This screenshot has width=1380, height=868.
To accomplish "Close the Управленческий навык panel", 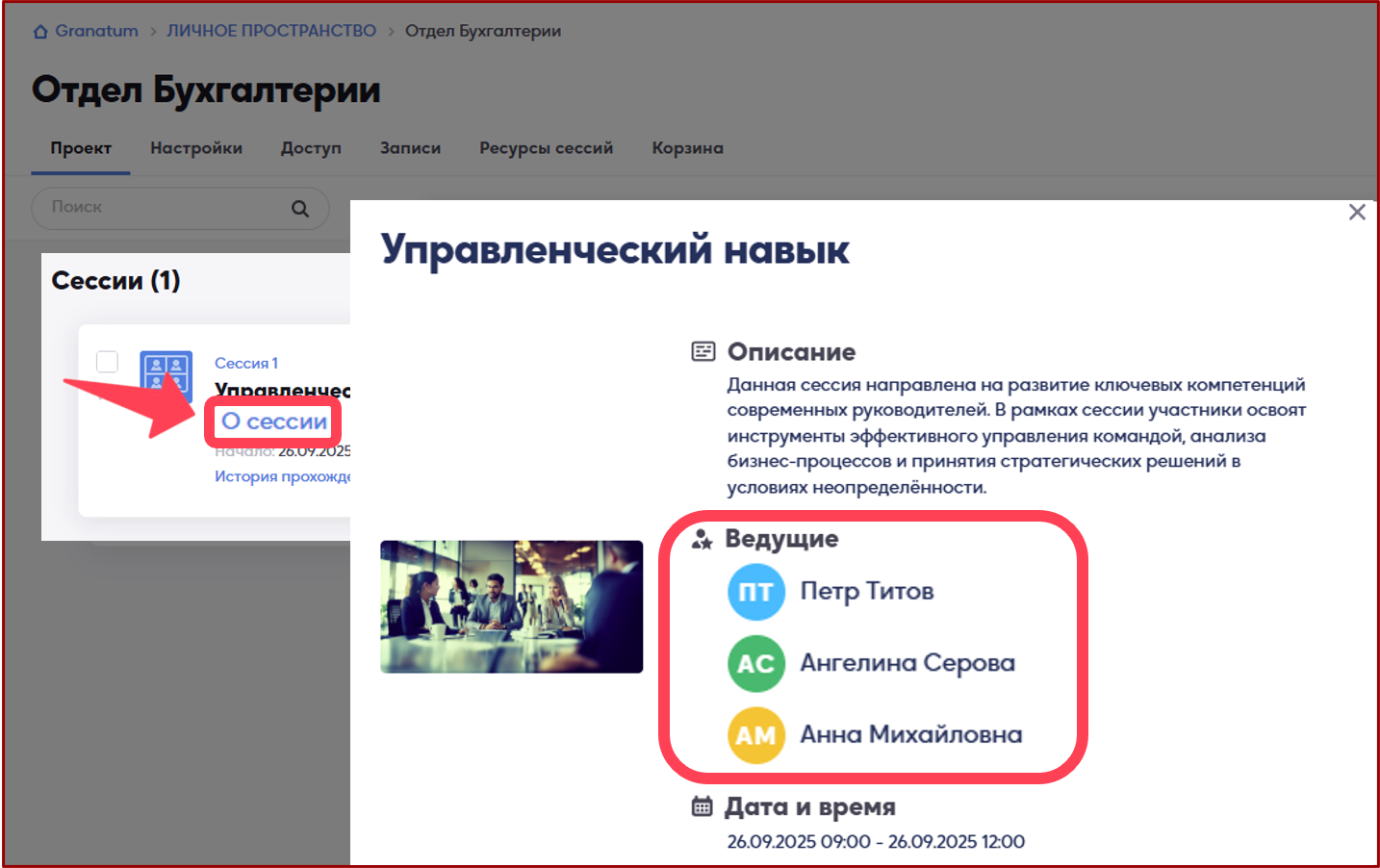I will 1357,212.
